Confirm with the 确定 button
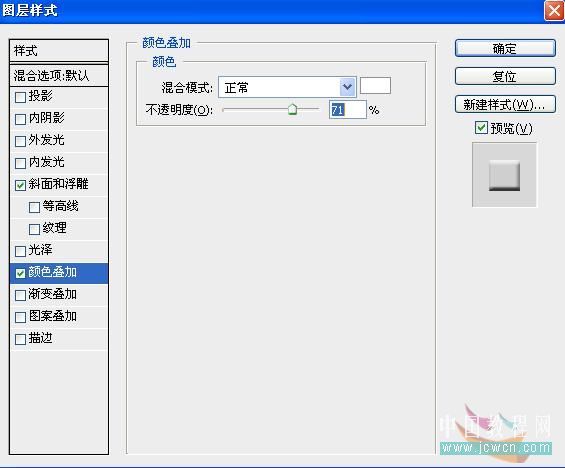Screen dimensions: 565x468 (505, 48)
